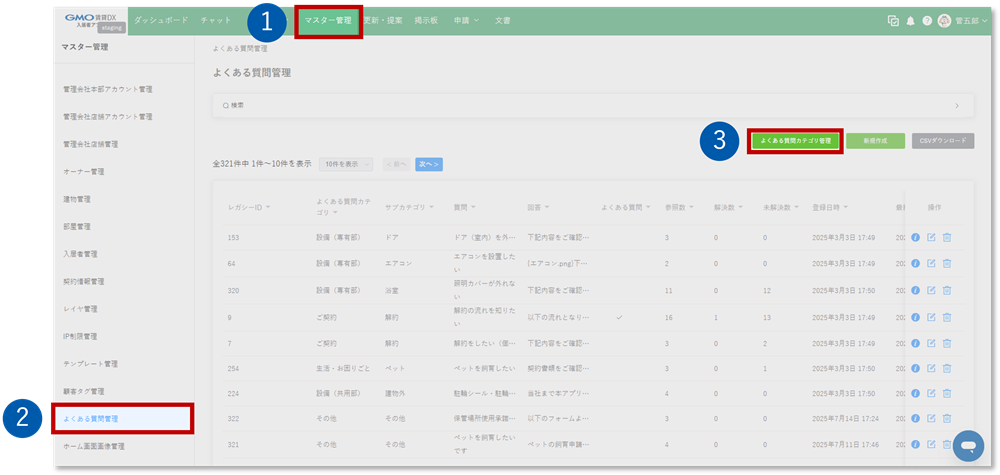Sort by 登録日時 column header

click(x=830, y=207)
